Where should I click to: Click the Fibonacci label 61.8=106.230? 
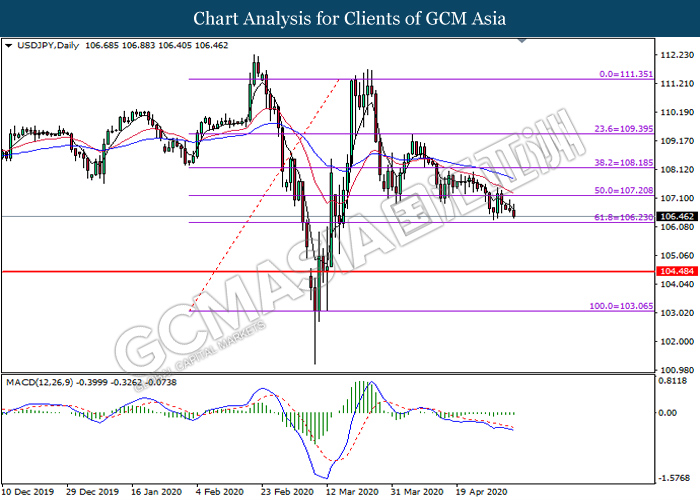point(624,217)
